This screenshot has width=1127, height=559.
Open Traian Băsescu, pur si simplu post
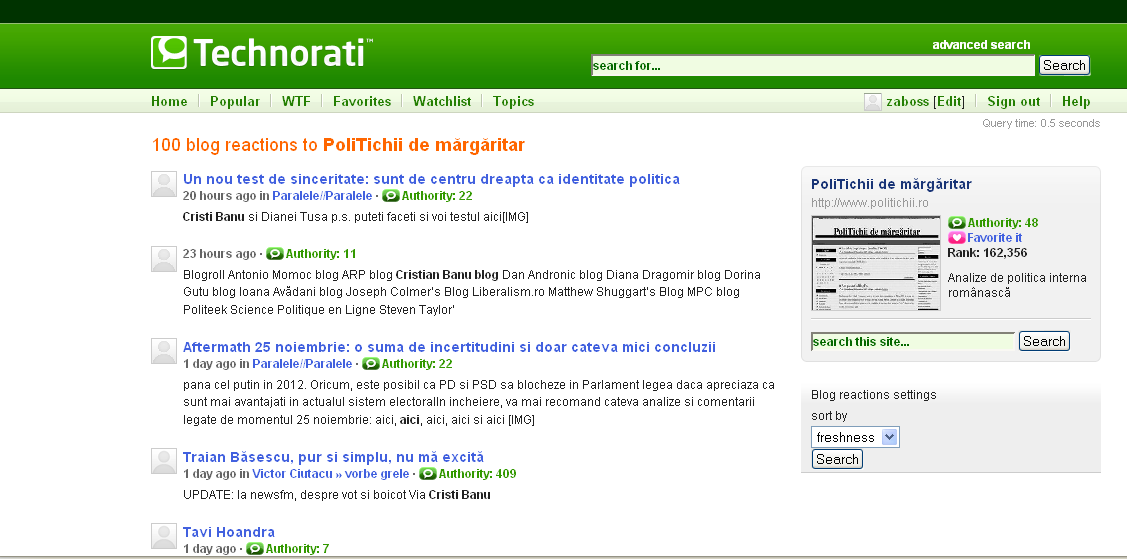334,457
